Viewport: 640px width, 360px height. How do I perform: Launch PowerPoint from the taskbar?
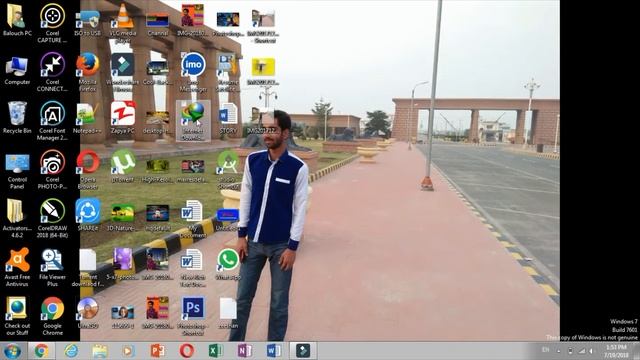tap(157, 351)
